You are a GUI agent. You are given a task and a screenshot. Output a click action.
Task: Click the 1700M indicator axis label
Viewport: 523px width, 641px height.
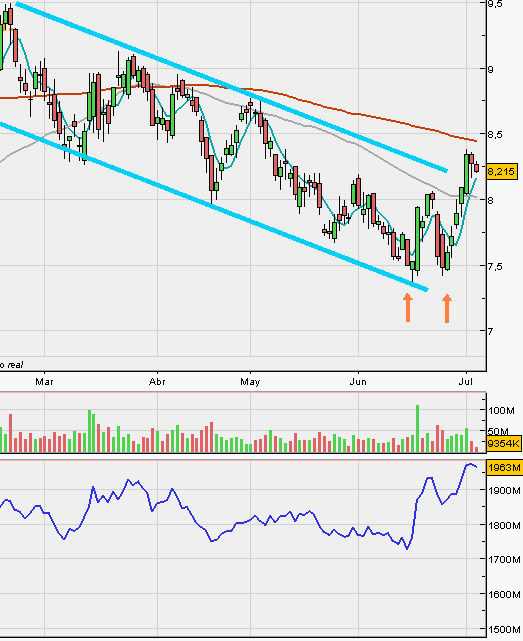(504, 559)
